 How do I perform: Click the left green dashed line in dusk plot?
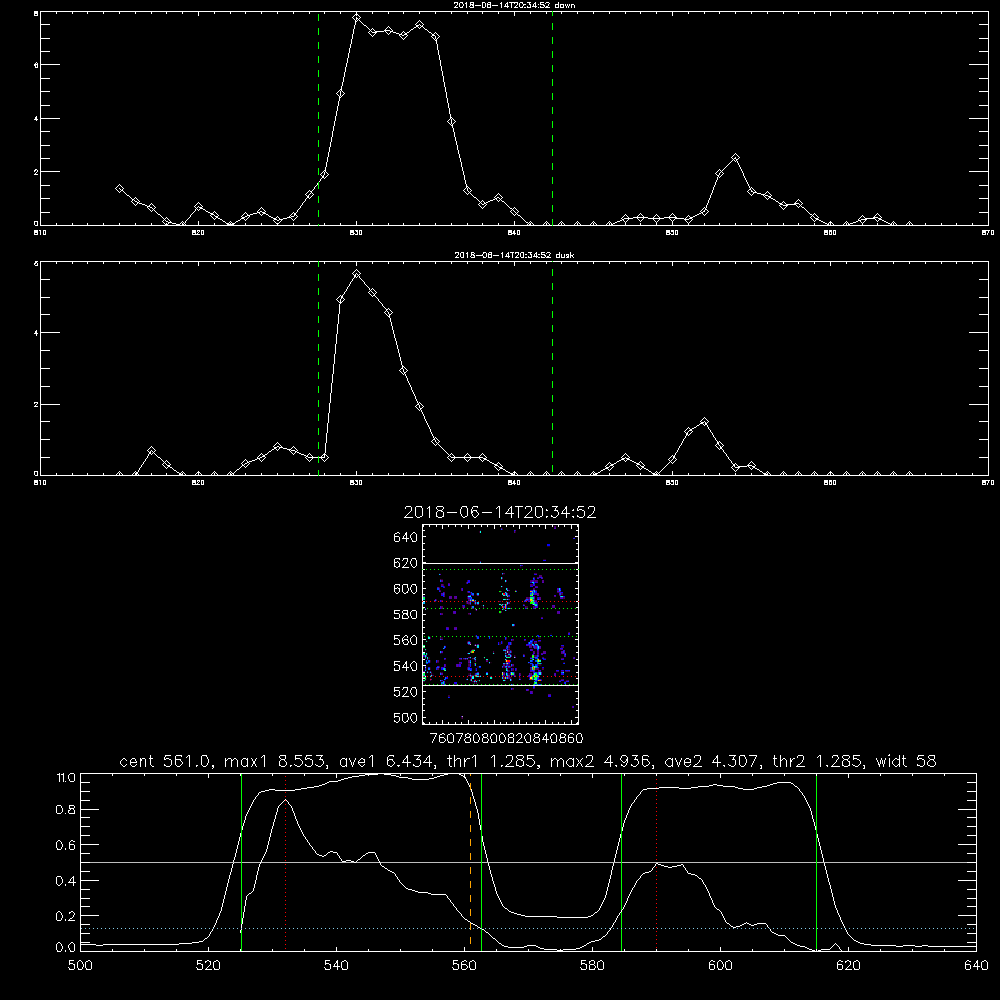[318, 368]
